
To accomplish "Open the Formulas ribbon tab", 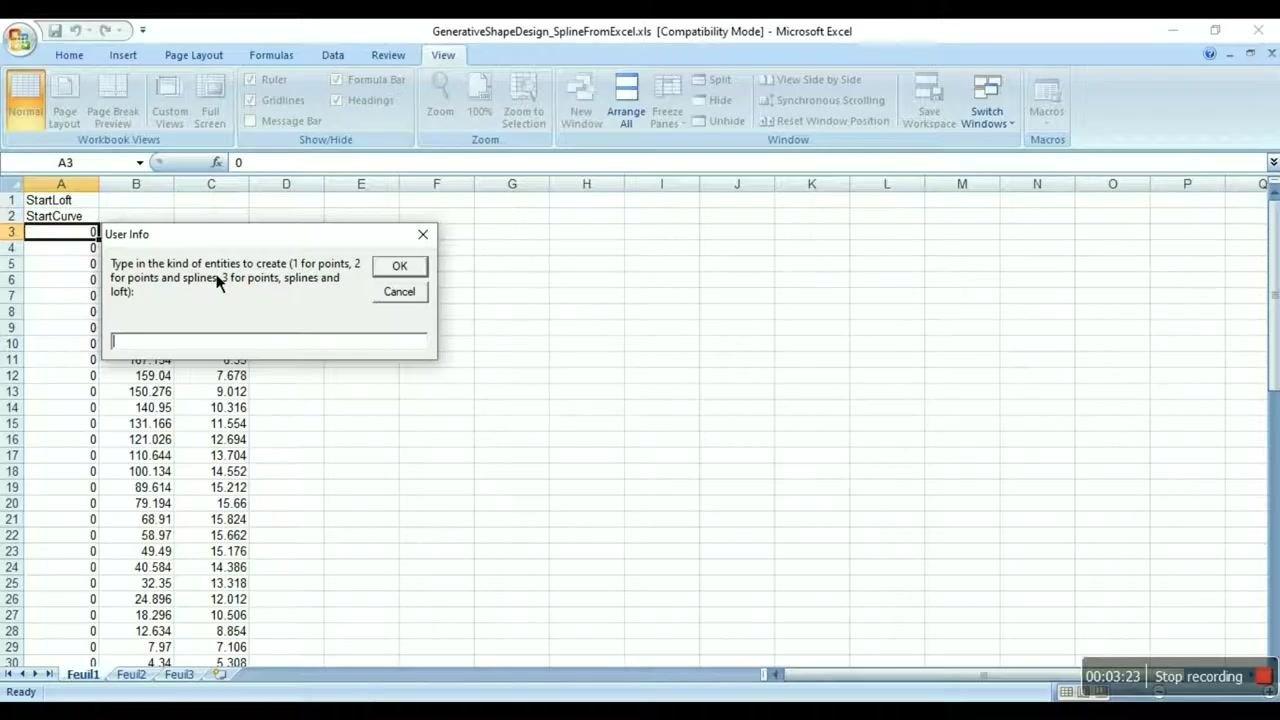I will [x=271, y=55].
